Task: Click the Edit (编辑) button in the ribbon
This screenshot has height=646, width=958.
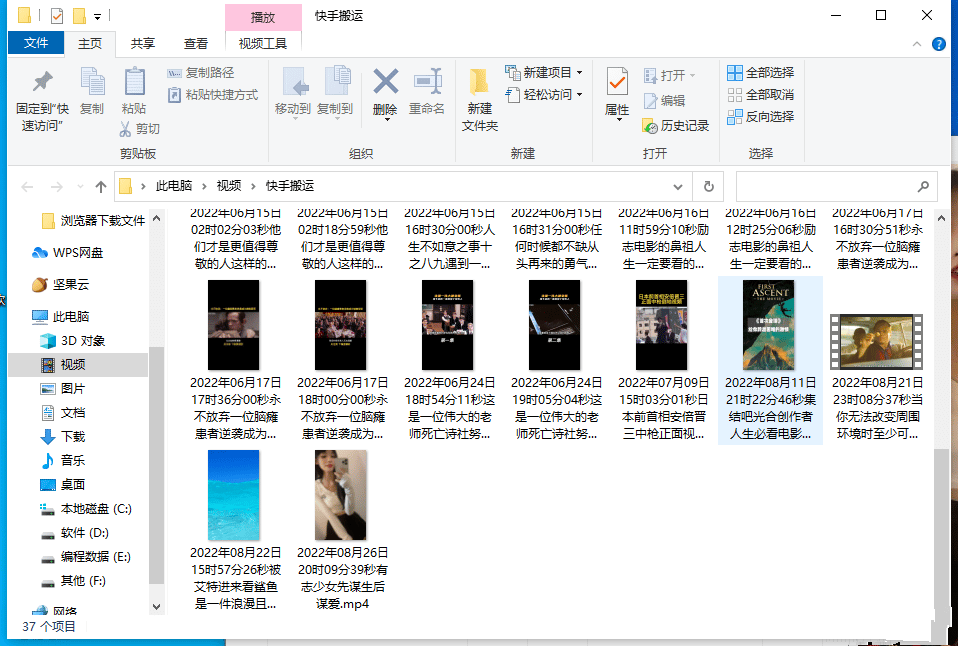Action: tap(665, 100)
